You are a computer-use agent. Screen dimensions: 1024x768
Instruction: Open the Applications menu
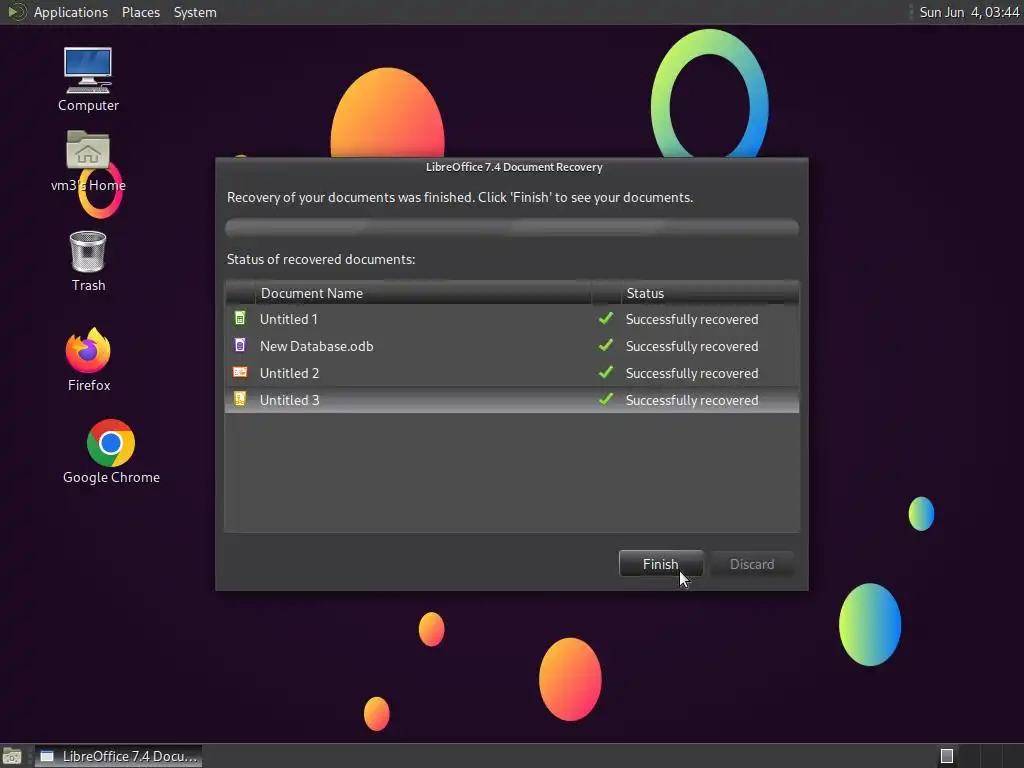tap(71, 12)
